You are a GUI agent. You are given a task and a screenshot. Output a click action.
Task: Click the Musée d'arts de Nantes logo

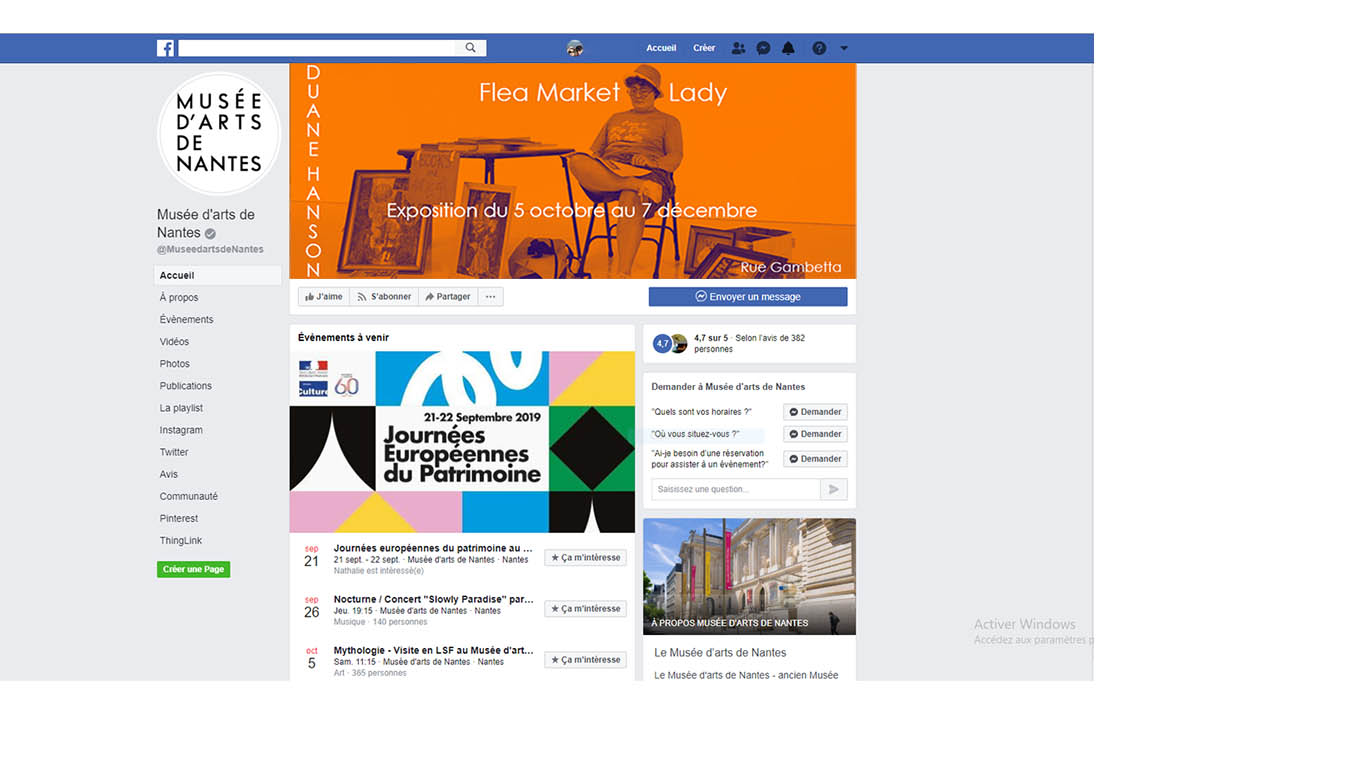(x=219, y=133)
